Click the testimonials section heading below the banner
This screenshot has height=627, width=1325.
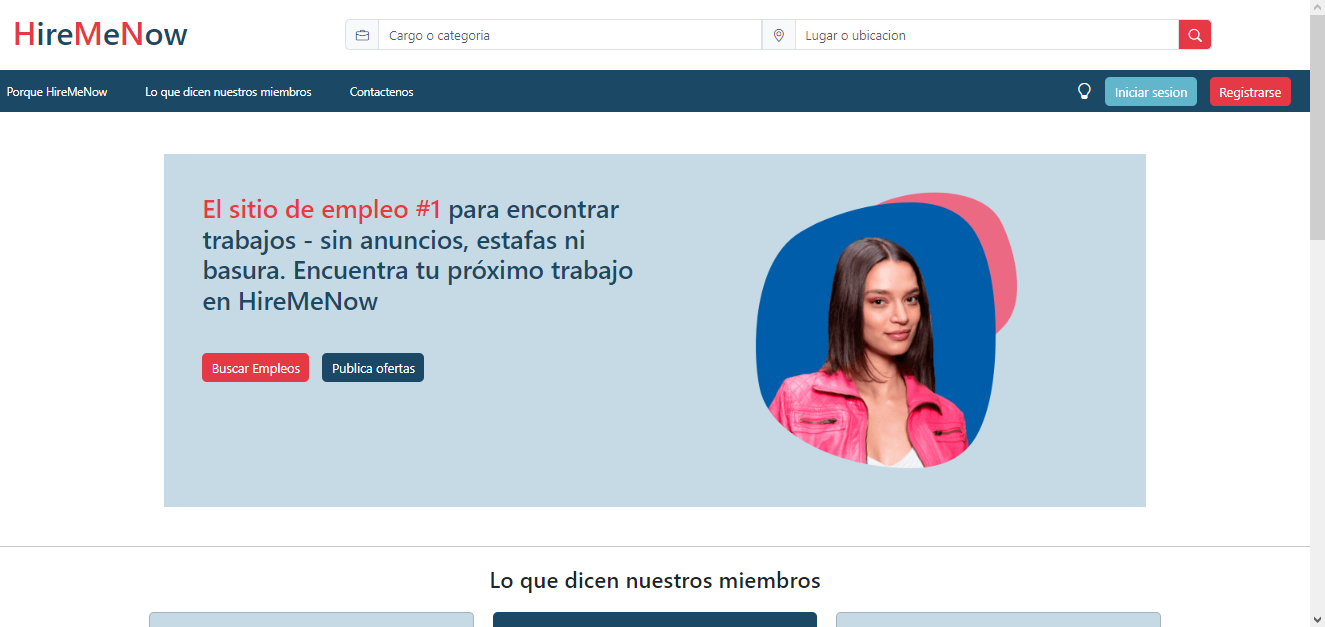(x=655, y=580)
